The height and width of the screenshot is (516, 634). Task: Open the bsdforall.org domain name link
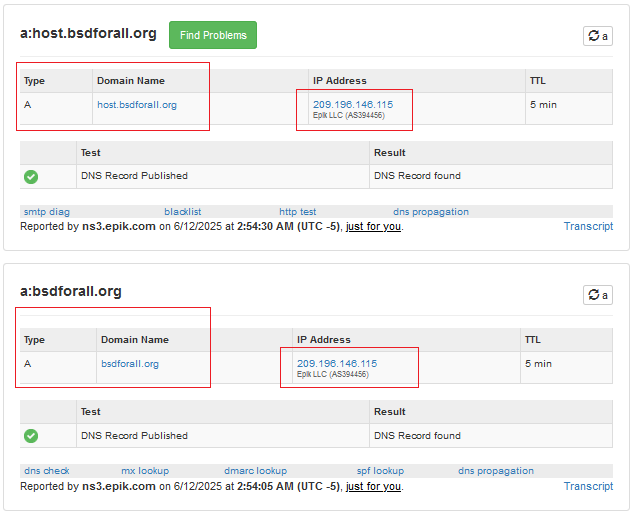point(130,364)
